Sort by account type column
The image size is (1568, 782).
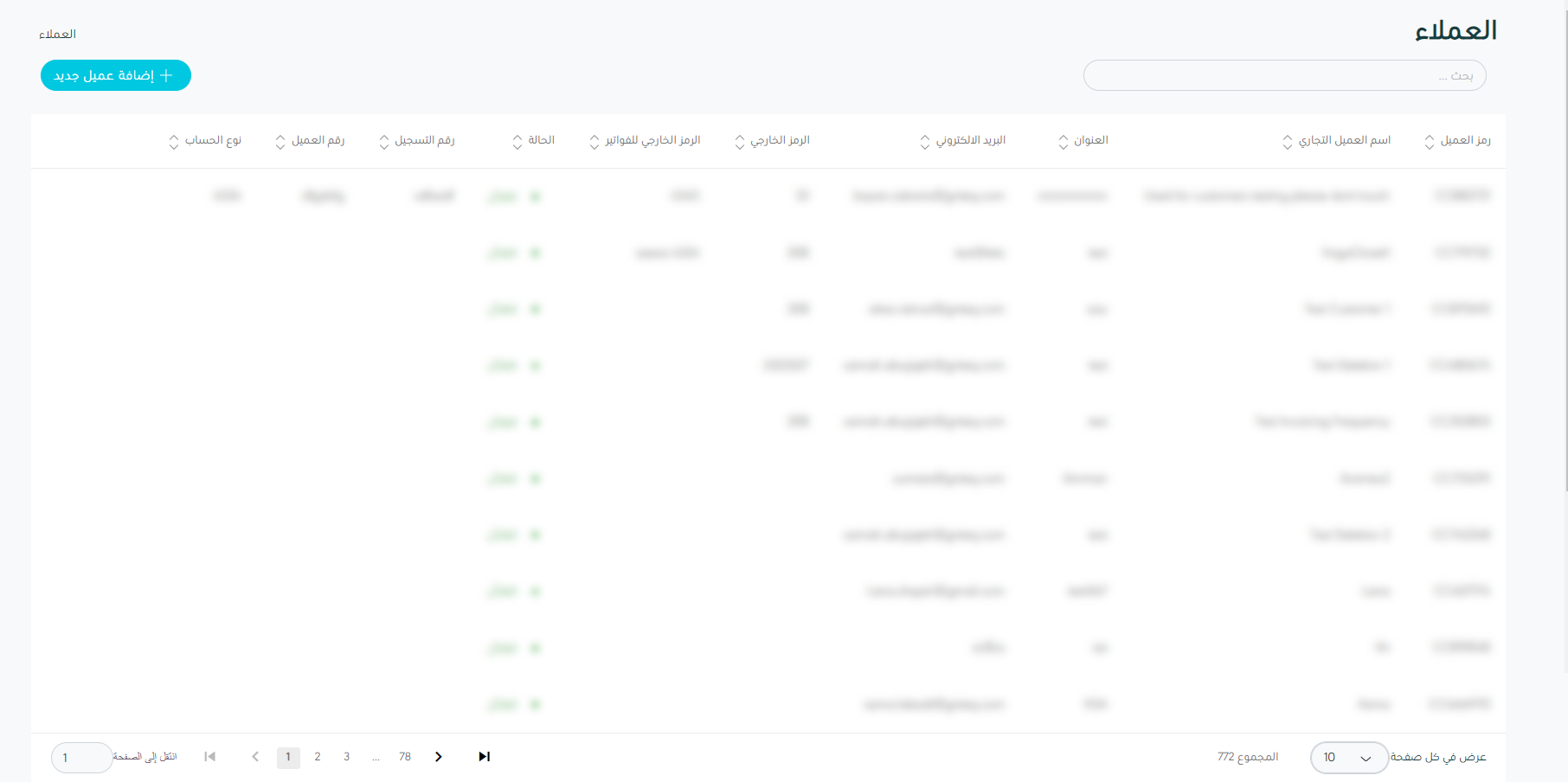[x=174, y=142]
